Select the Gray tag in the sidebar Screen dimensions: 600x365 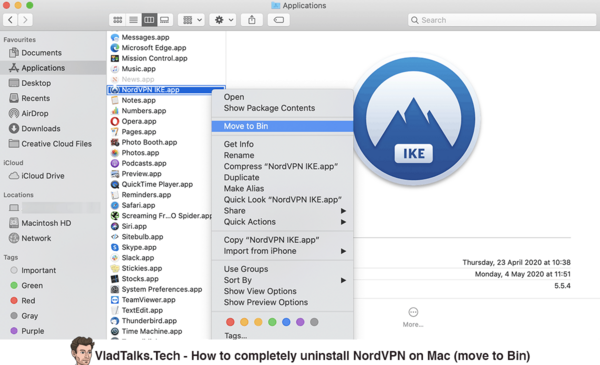pyautogui.click(x=24, y=316)
